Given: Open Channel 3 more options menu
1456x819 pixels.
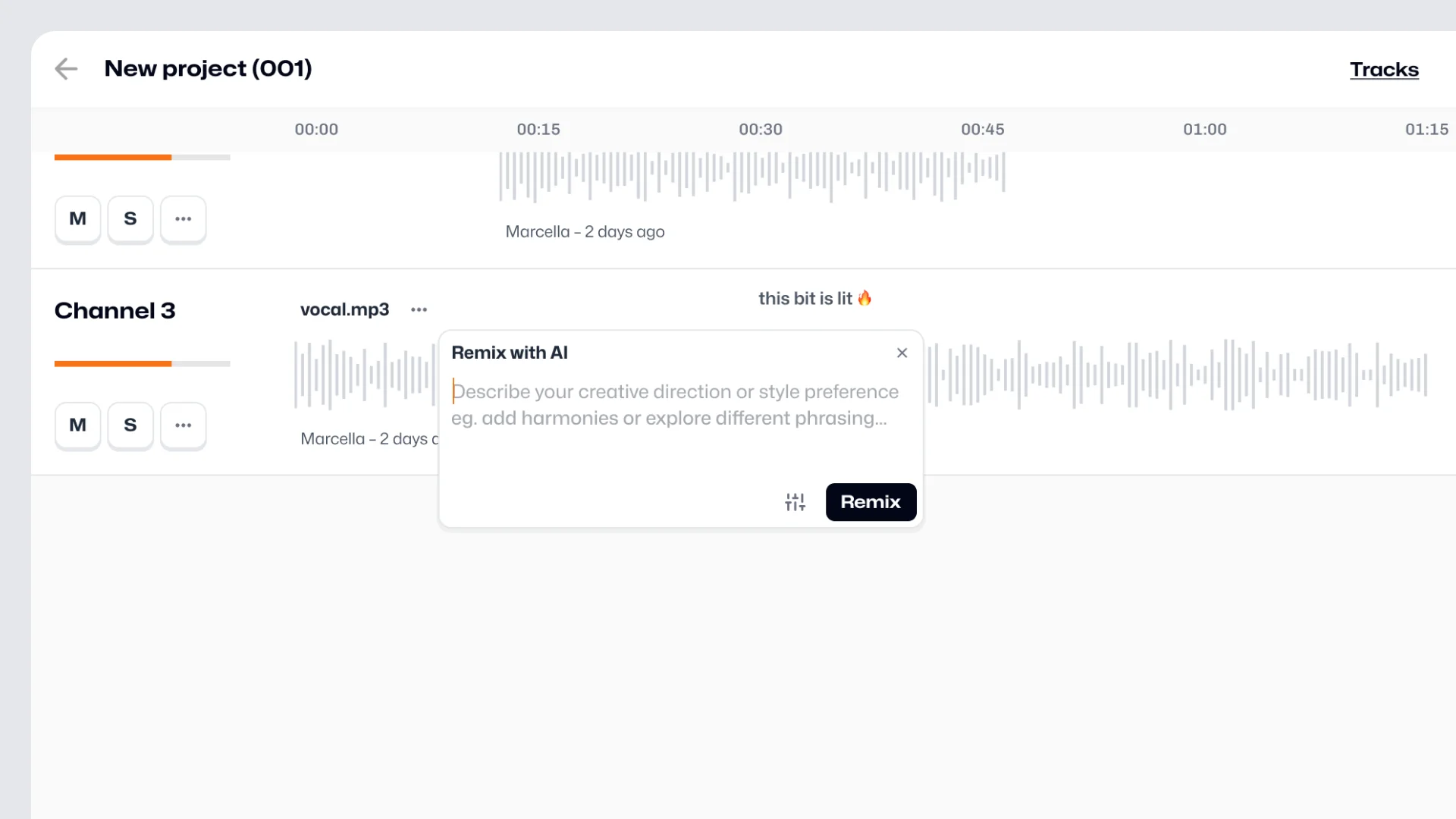Looking at the screenshot, I should click(x=183, y=425).
